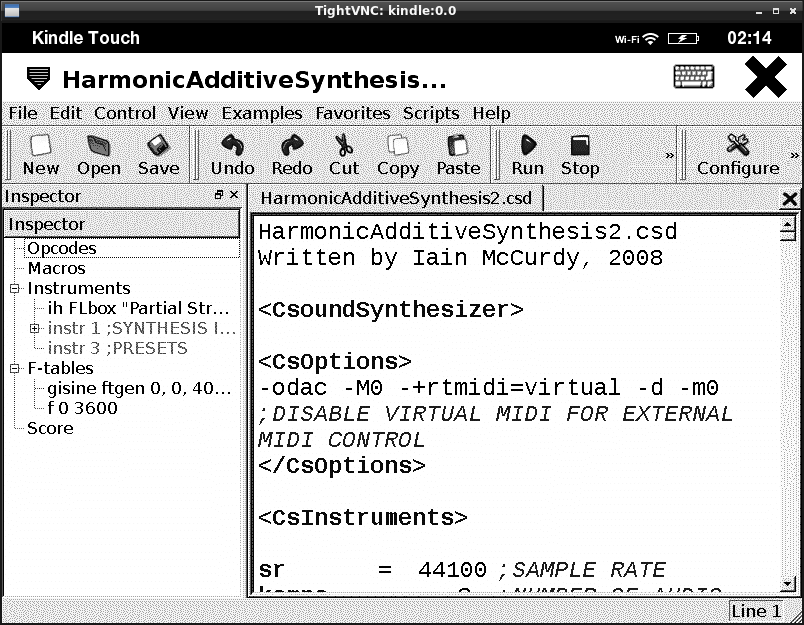Collapse the Instruments tree node
Viewport: 804px width, 625px height.
[x=14, y=289]
